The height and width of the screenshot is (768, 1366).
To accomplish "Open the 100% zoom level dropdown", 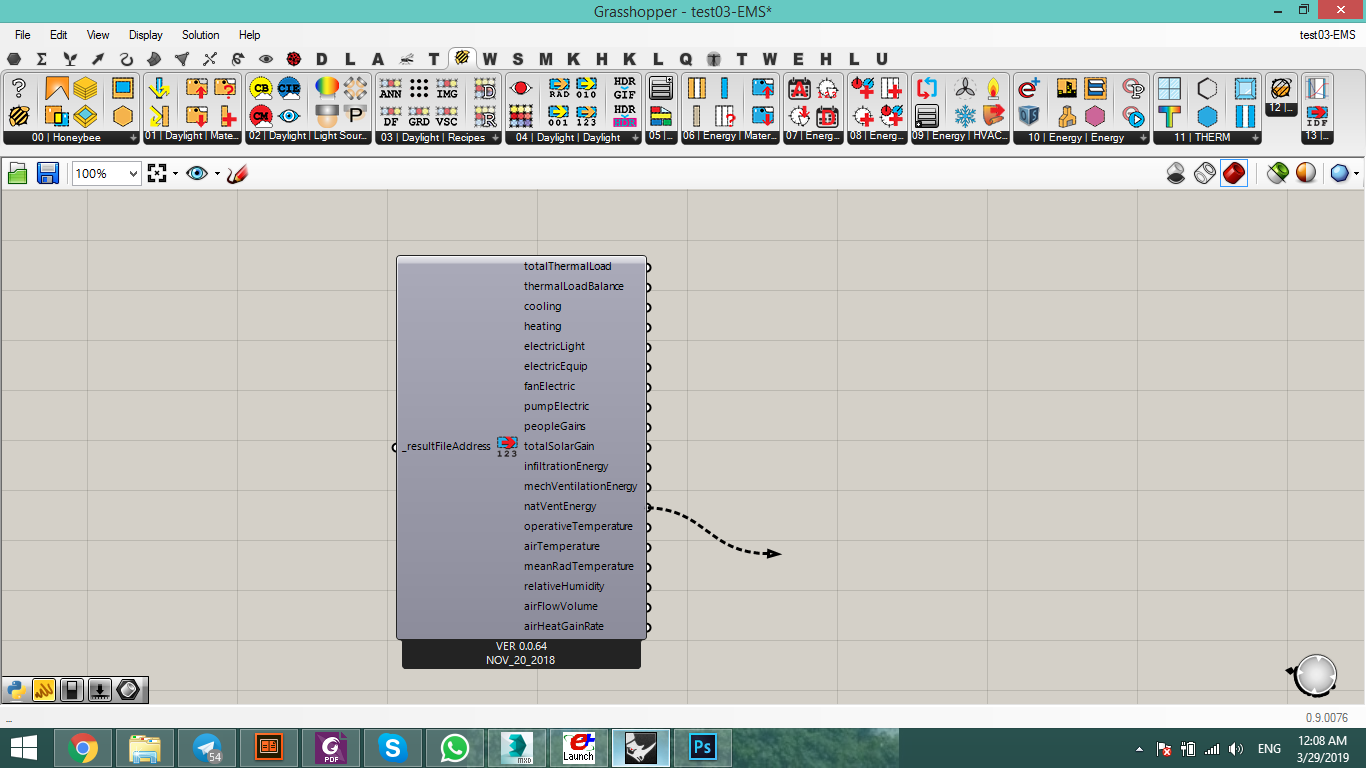I will [x=106, y=173].
